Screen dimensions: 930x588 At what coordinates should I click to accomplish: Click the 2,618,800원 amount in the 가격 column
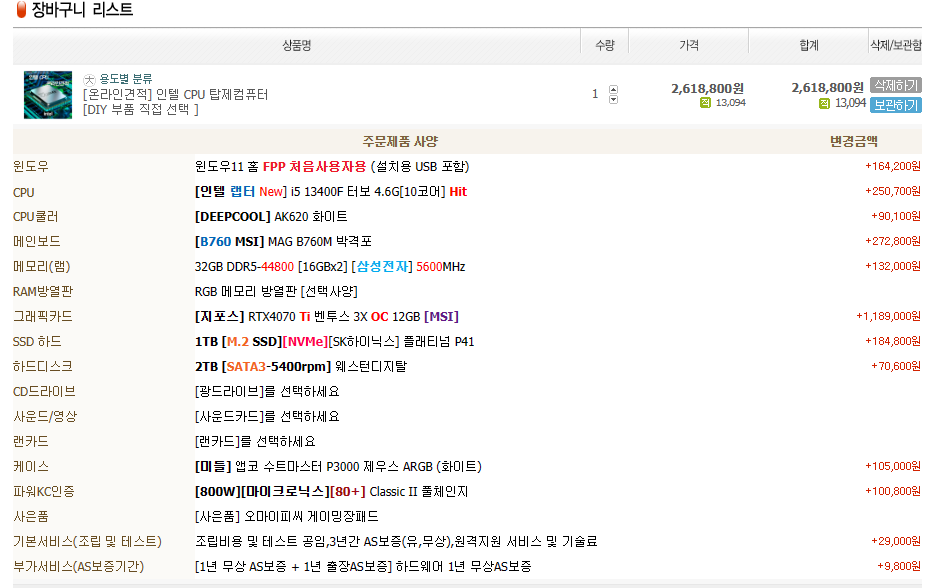tap(708, 88)
